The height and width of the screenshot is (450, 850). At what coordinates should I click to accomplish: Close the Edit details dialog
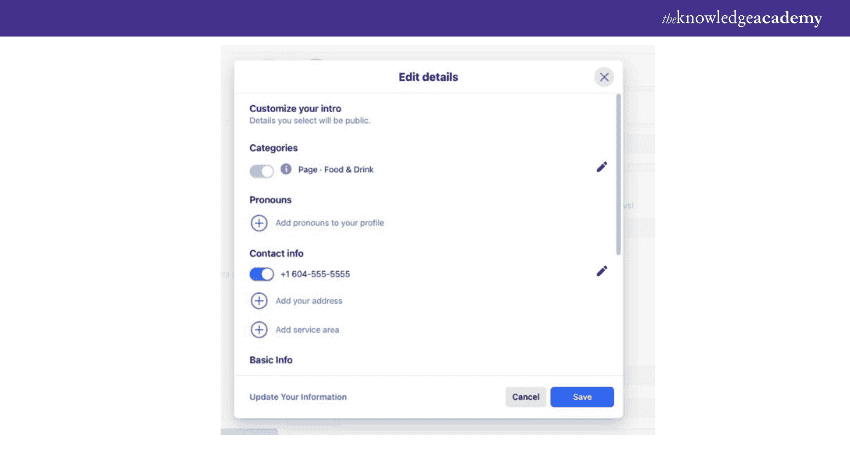tap(604, 77)
